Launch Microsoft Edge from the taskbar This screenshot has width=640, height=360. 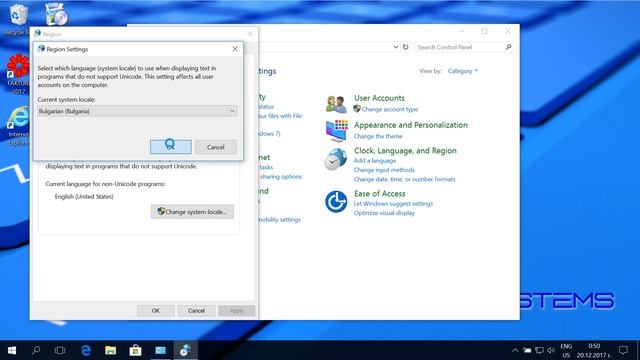click(x=86, y=350)
